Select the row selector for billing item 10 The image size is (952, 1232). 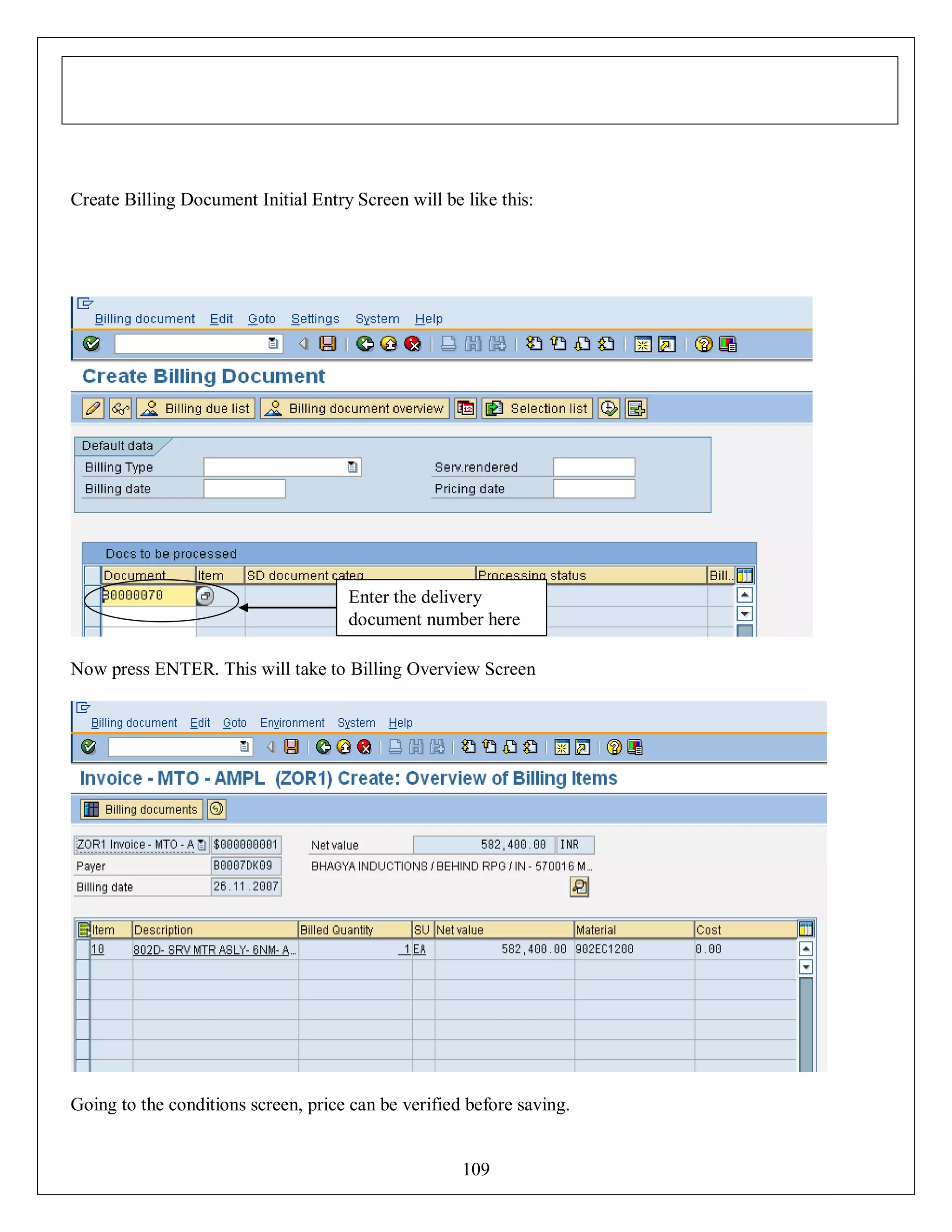[83, 949]
